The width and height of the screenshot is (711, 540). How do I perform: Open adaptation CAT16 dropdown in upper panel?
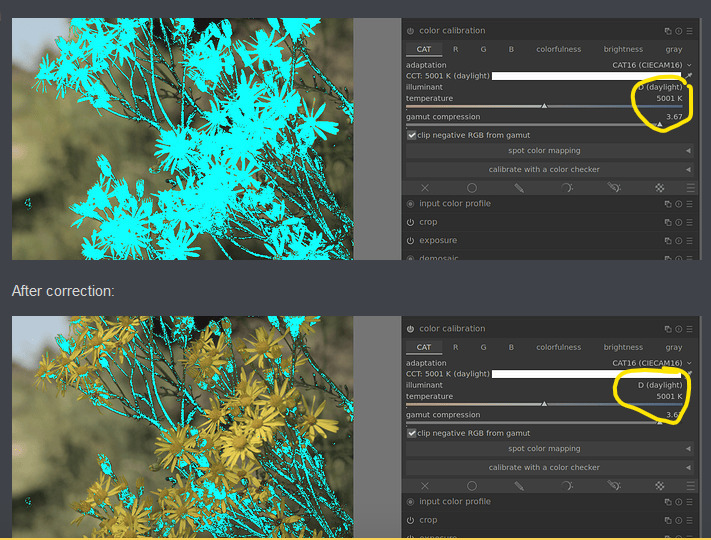click(650, 65)
